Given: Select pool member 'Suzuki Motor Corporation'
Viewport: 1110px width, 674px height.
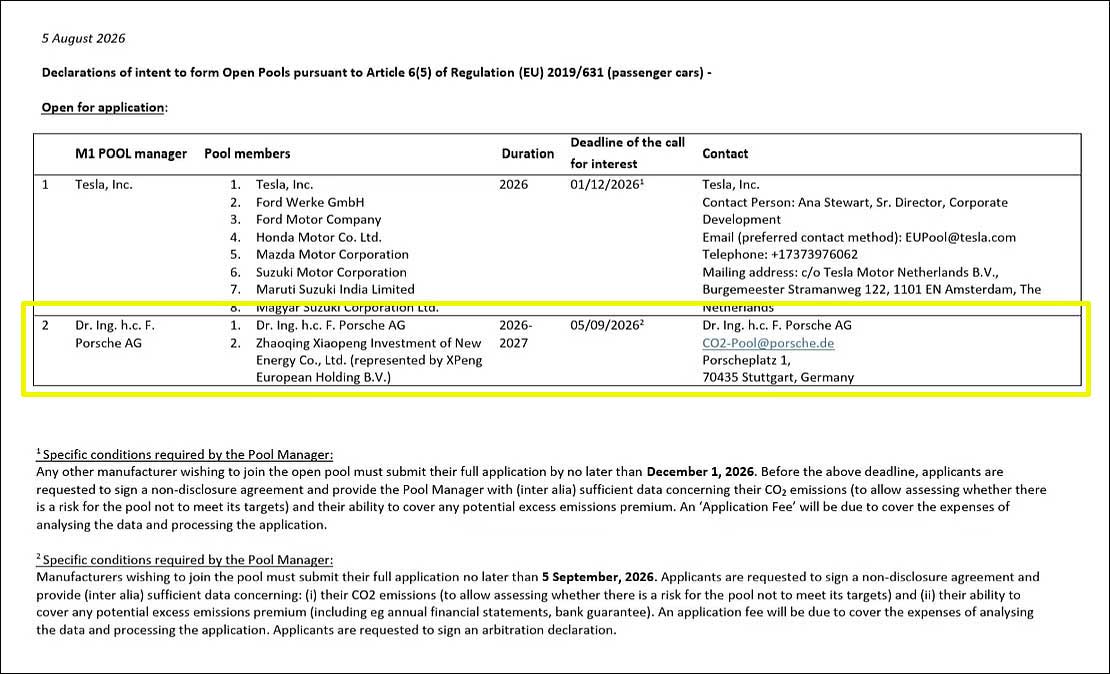Looking at the screenshot, I should pyautogui.click(x=331, y=272).
